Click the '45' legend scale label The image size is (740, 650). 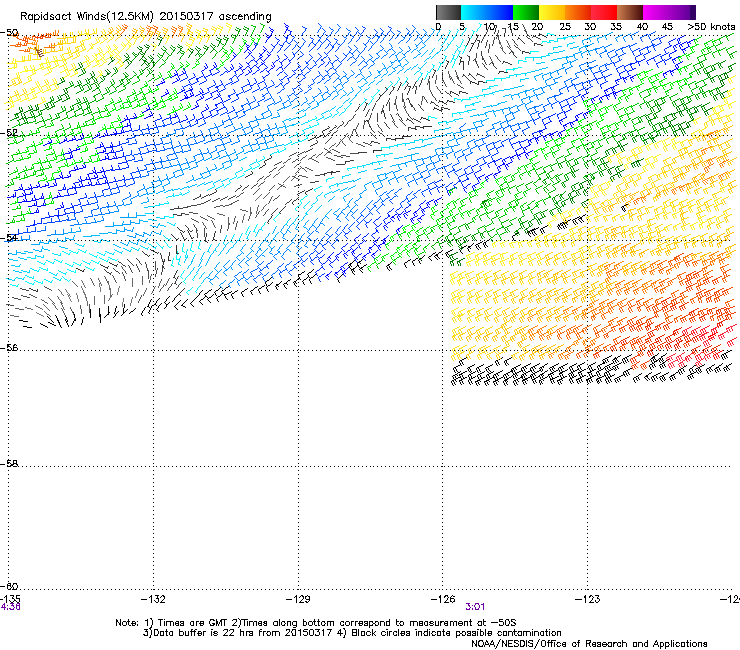[667, 27]
